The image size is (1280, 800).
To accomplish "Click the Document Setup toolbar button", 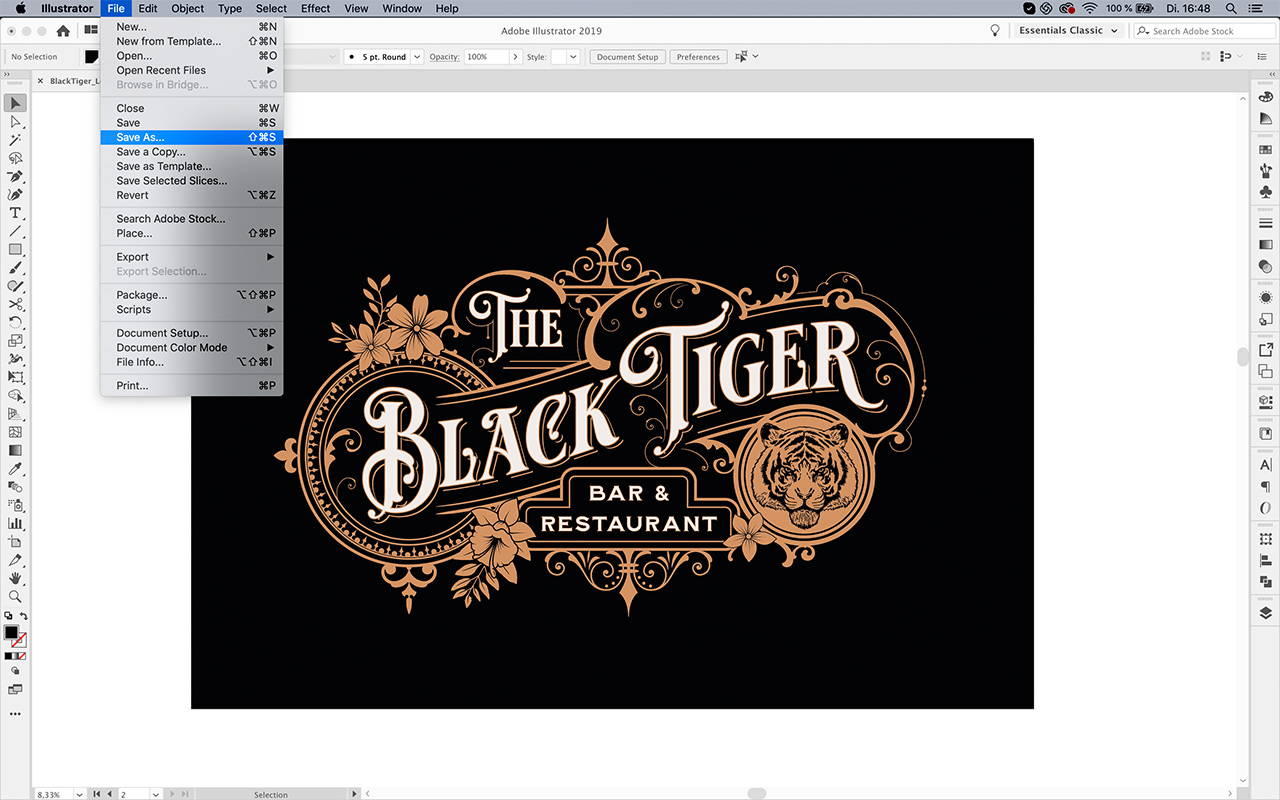I will (x=627, y=57).
